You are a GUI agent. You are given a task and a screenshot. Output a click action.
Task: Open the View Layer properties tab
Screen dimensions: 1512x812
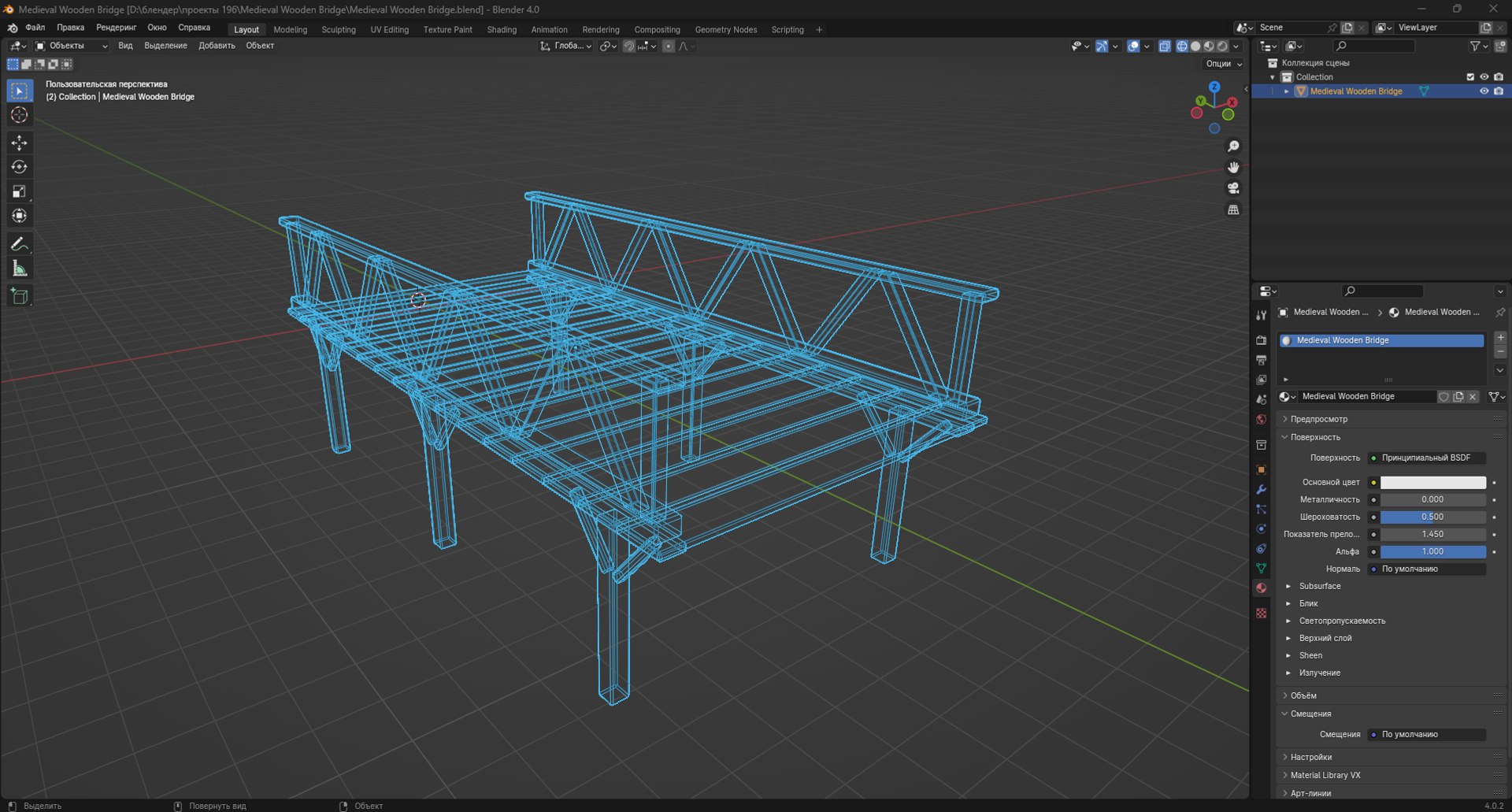(x=1261, y=380)
